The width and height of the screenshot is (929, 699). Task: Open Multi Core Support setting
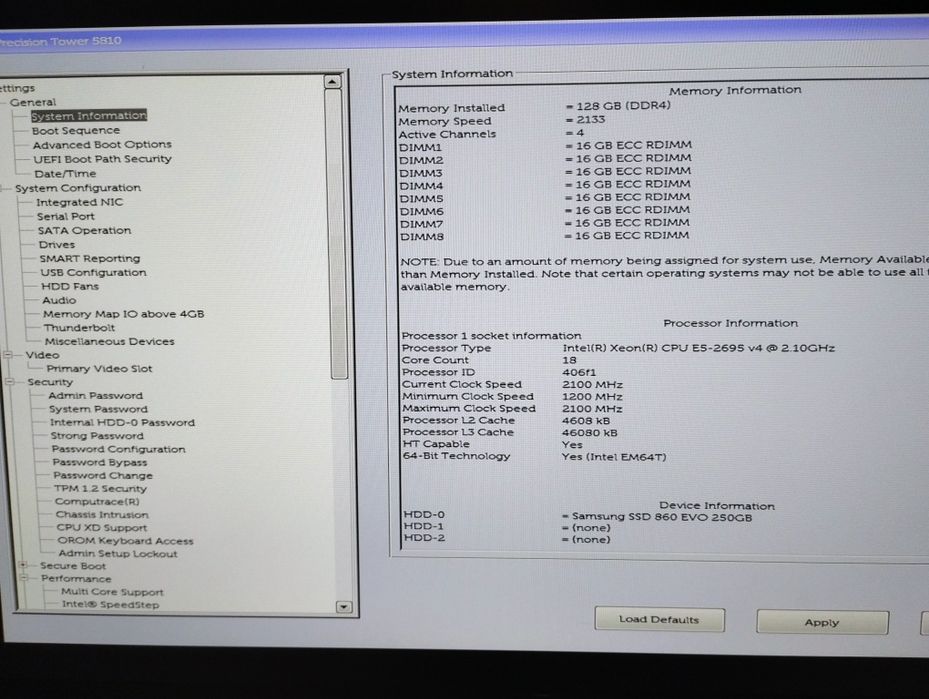tap(112, 592)
